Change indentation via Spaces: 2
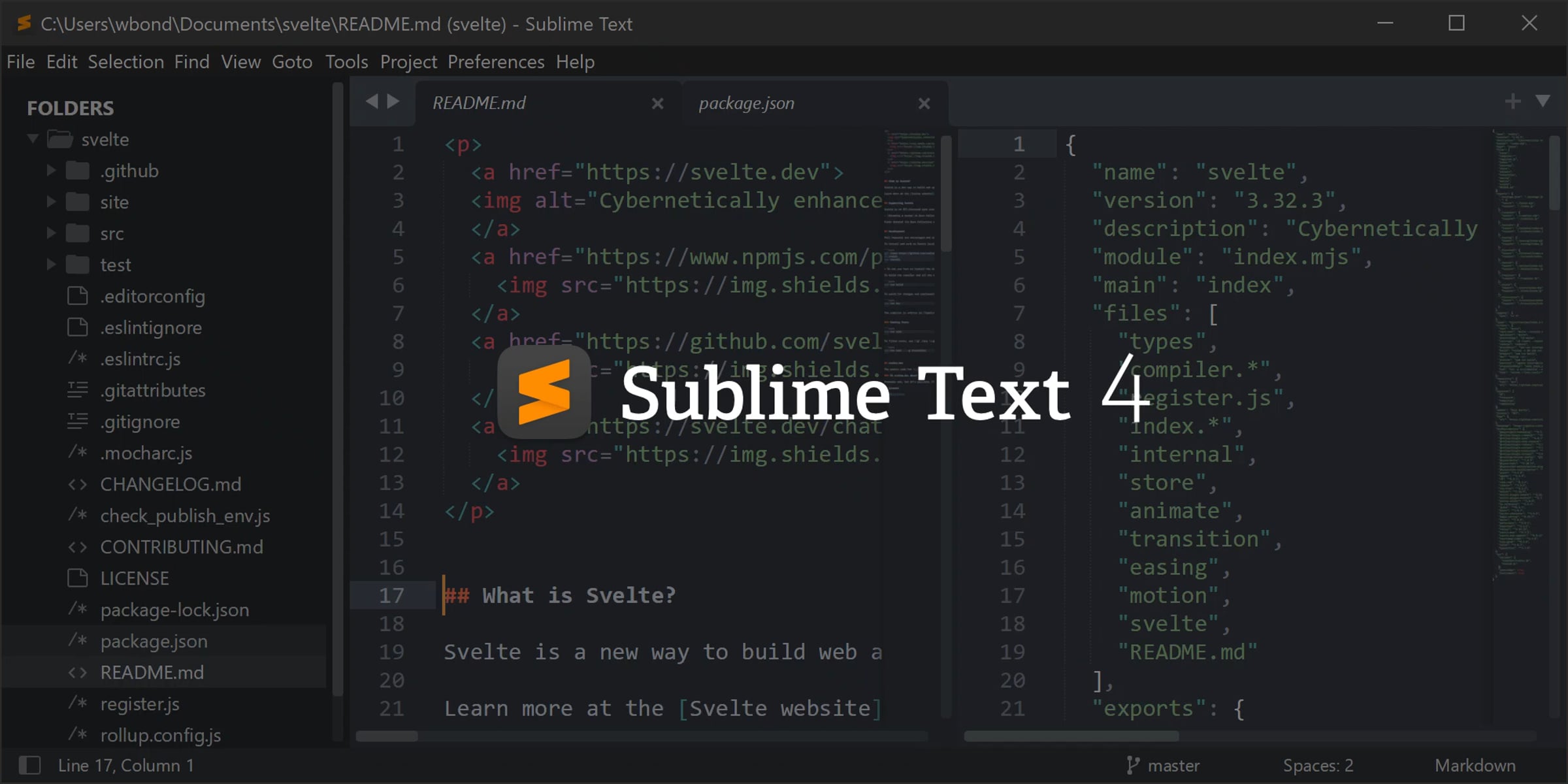Viewport: 1568px width, 784px height. [1318, 765]
